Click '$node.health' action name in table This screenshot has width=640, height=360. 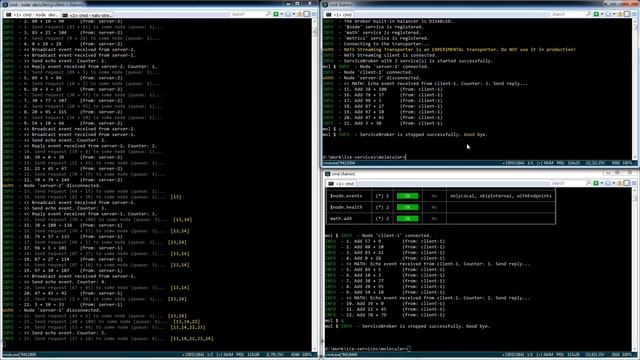click(346, 207)
